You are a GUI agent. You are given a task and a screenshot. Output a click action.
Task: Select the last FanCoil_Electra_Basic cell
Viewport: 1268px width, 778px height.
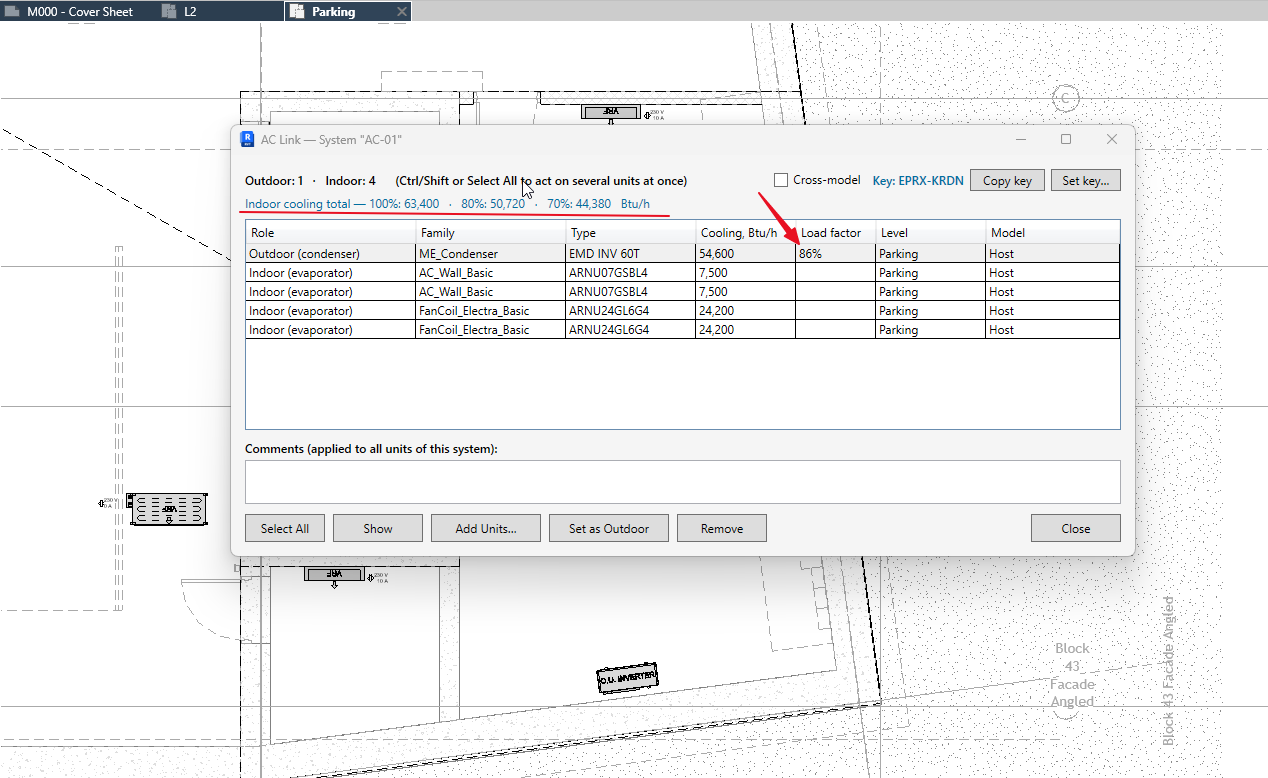(x=491, y=330)
